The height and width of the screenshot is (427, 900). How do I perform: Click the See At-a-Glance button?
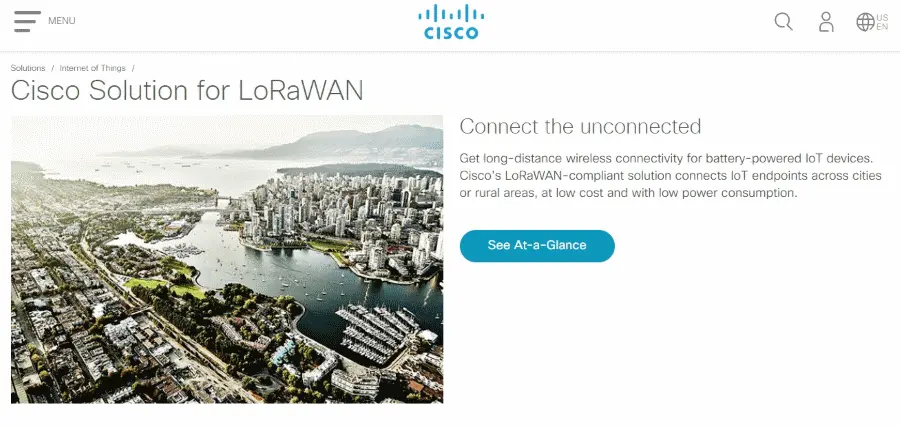[537, 246]
